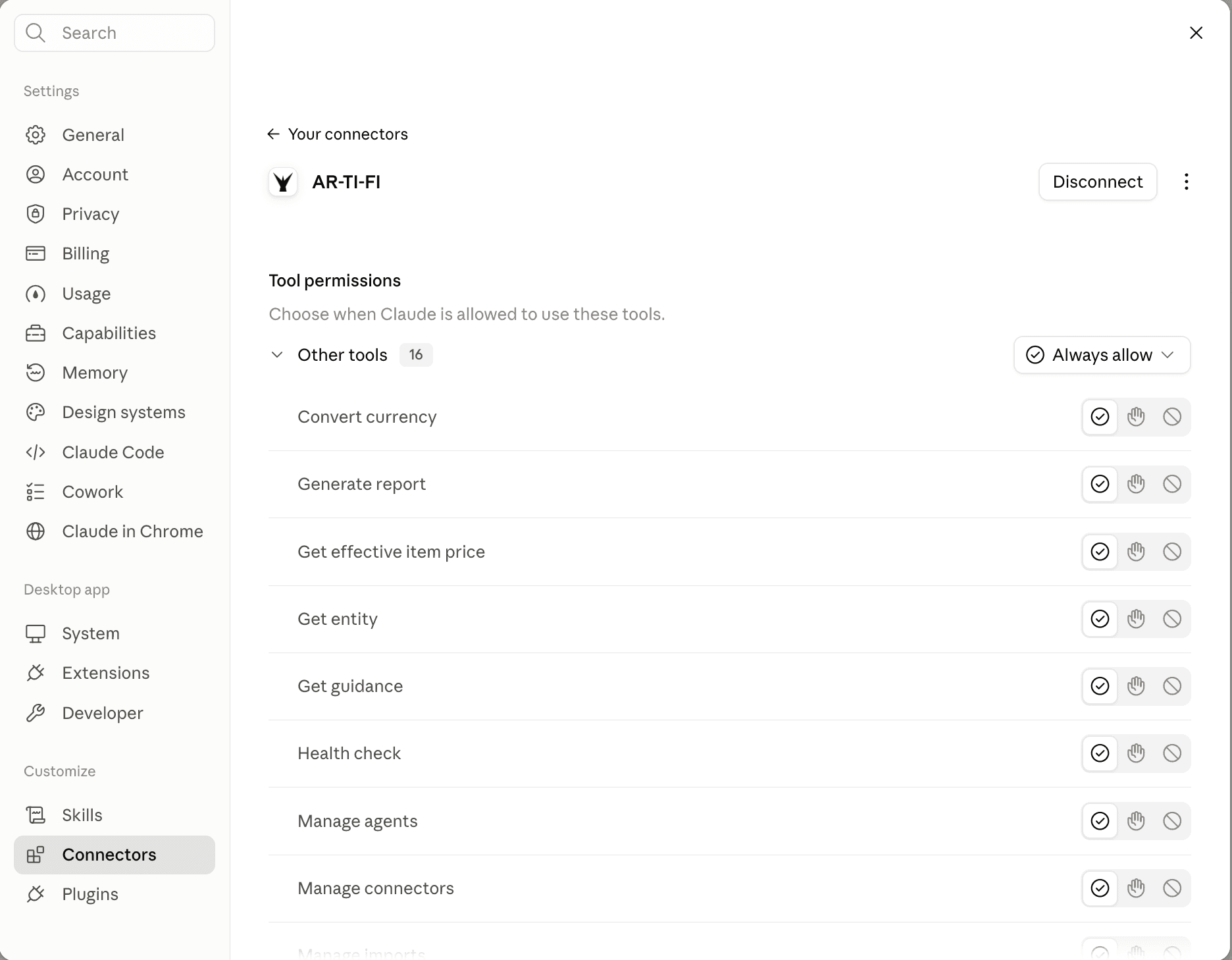Screen dimensions: 1232x960
Task: Always allow the Generate report tool
Action: pyautogui.click(x=1100, y=484)
